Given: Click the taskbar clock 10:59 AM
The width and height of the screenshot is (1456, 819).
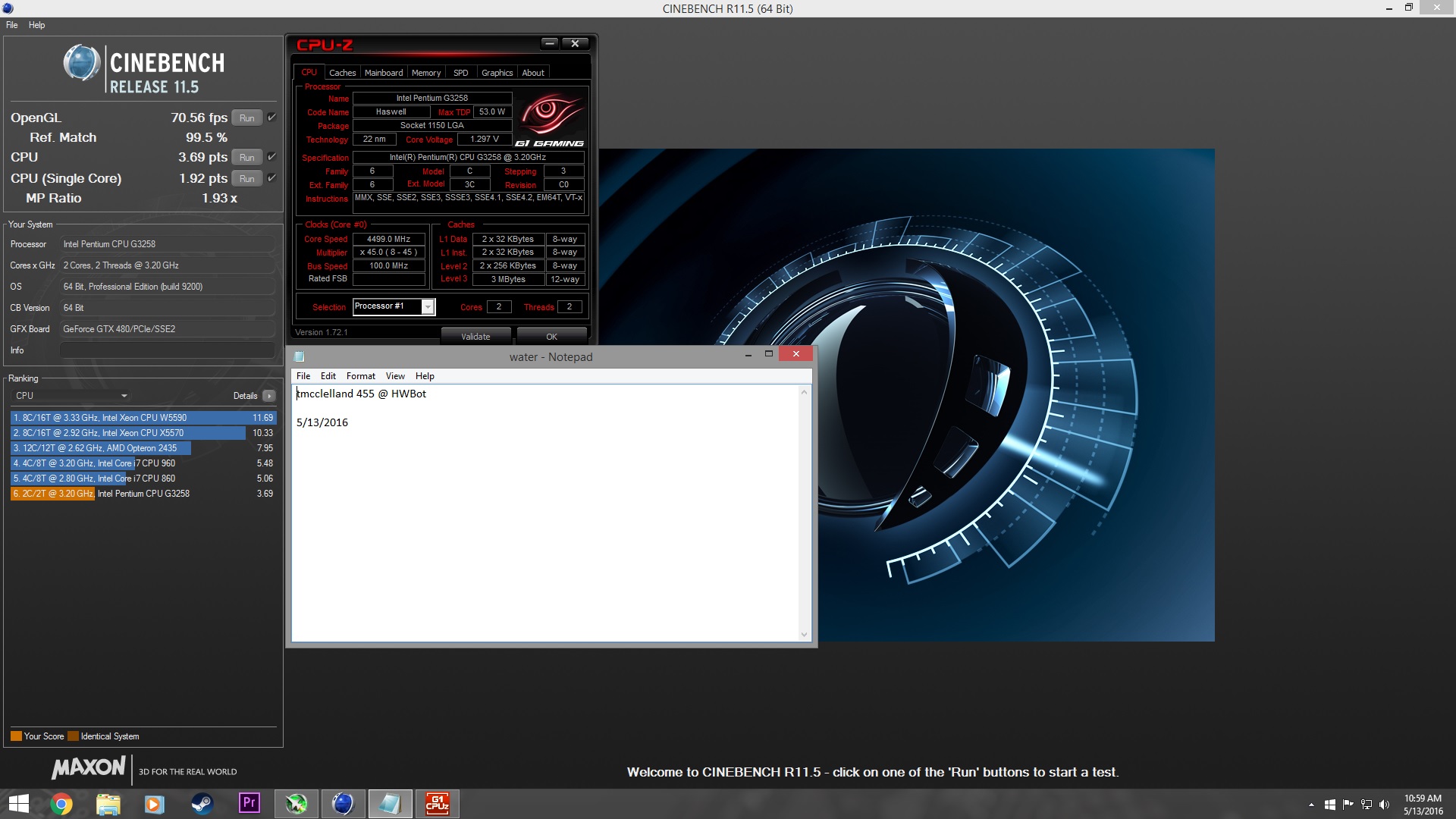Looking at the screenshot, I should [x=1423, y=799].
